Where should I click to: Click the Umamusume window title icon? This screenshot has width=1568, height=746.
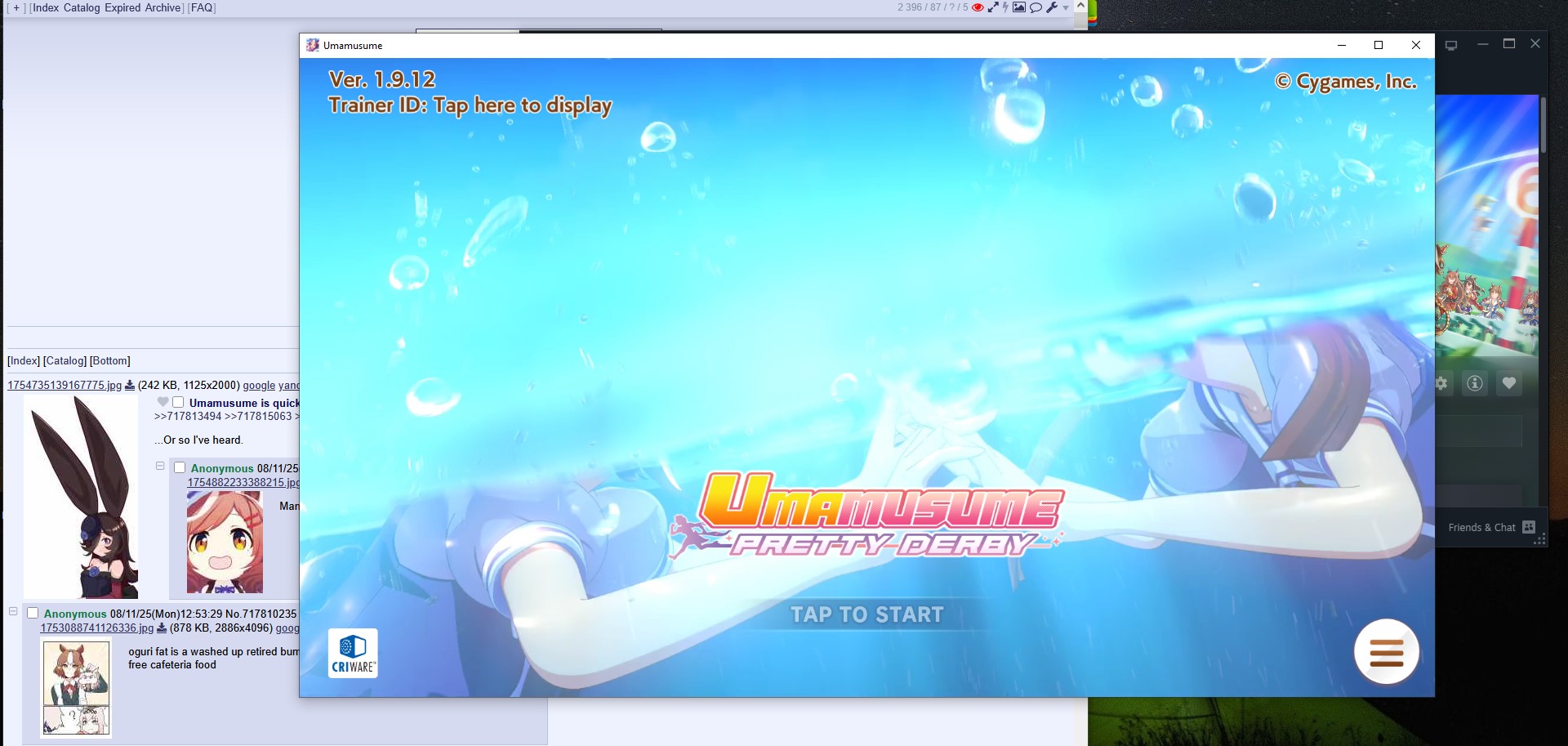312,45
